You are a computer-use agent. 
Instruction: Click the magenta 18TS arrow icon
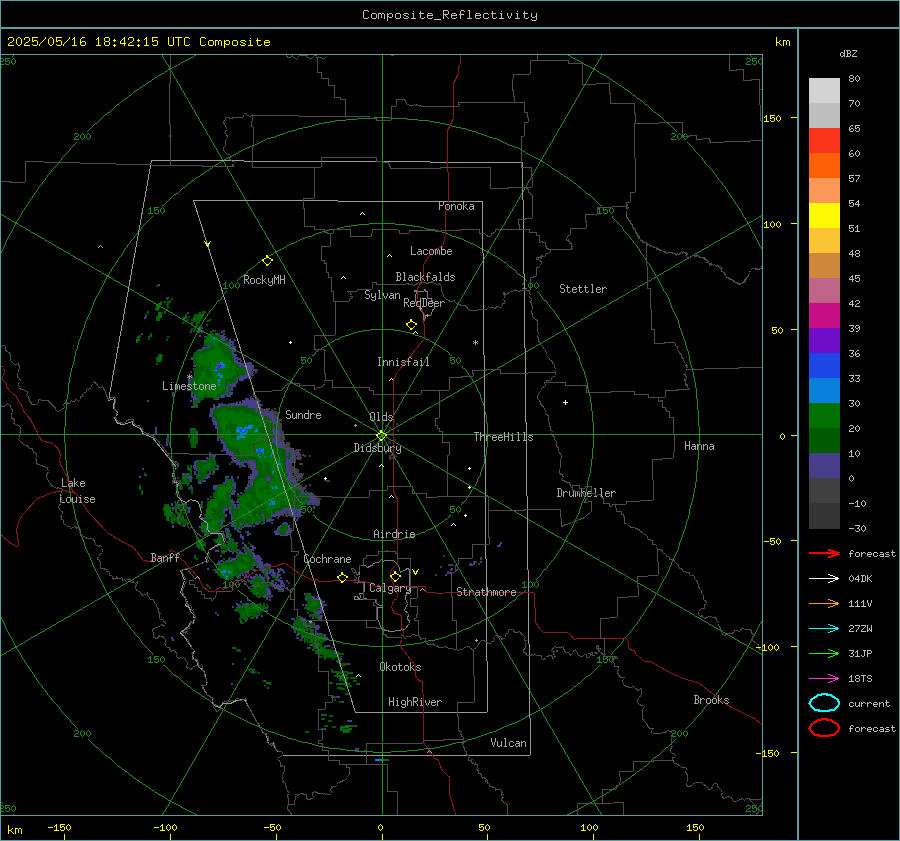824,679
